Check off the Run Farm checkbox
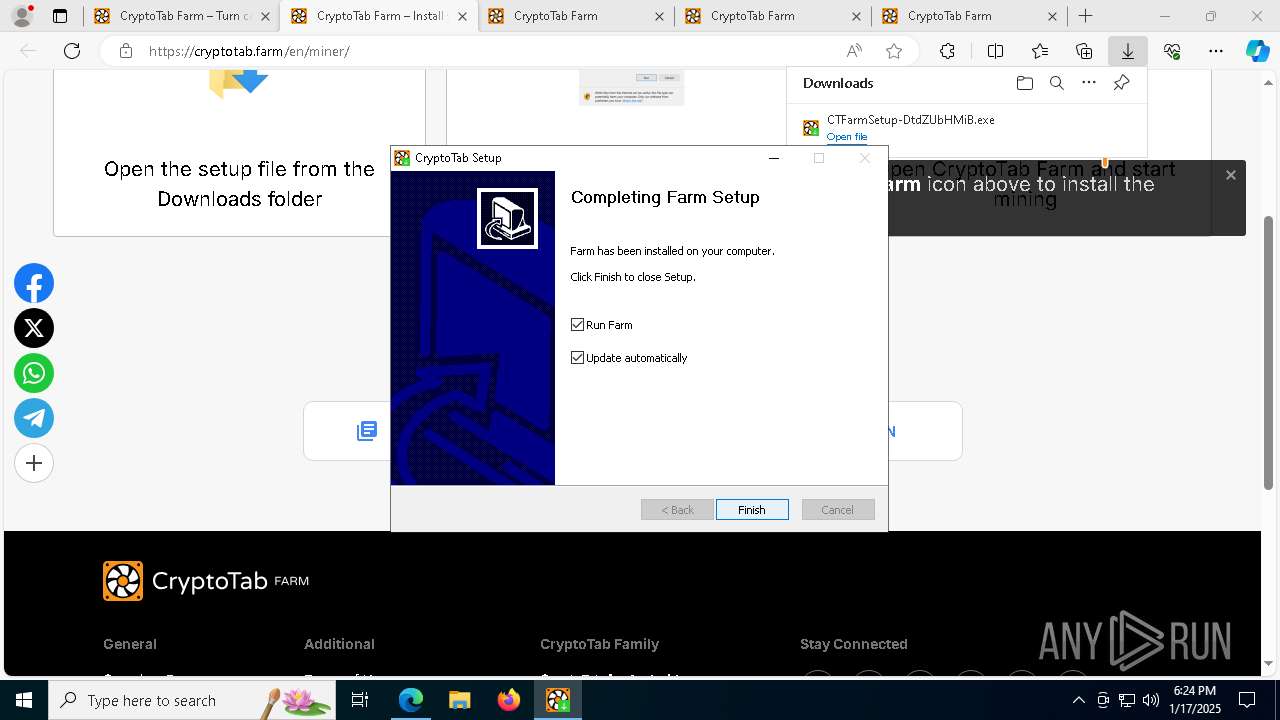The image size is (1280, 720). [577, 325]
